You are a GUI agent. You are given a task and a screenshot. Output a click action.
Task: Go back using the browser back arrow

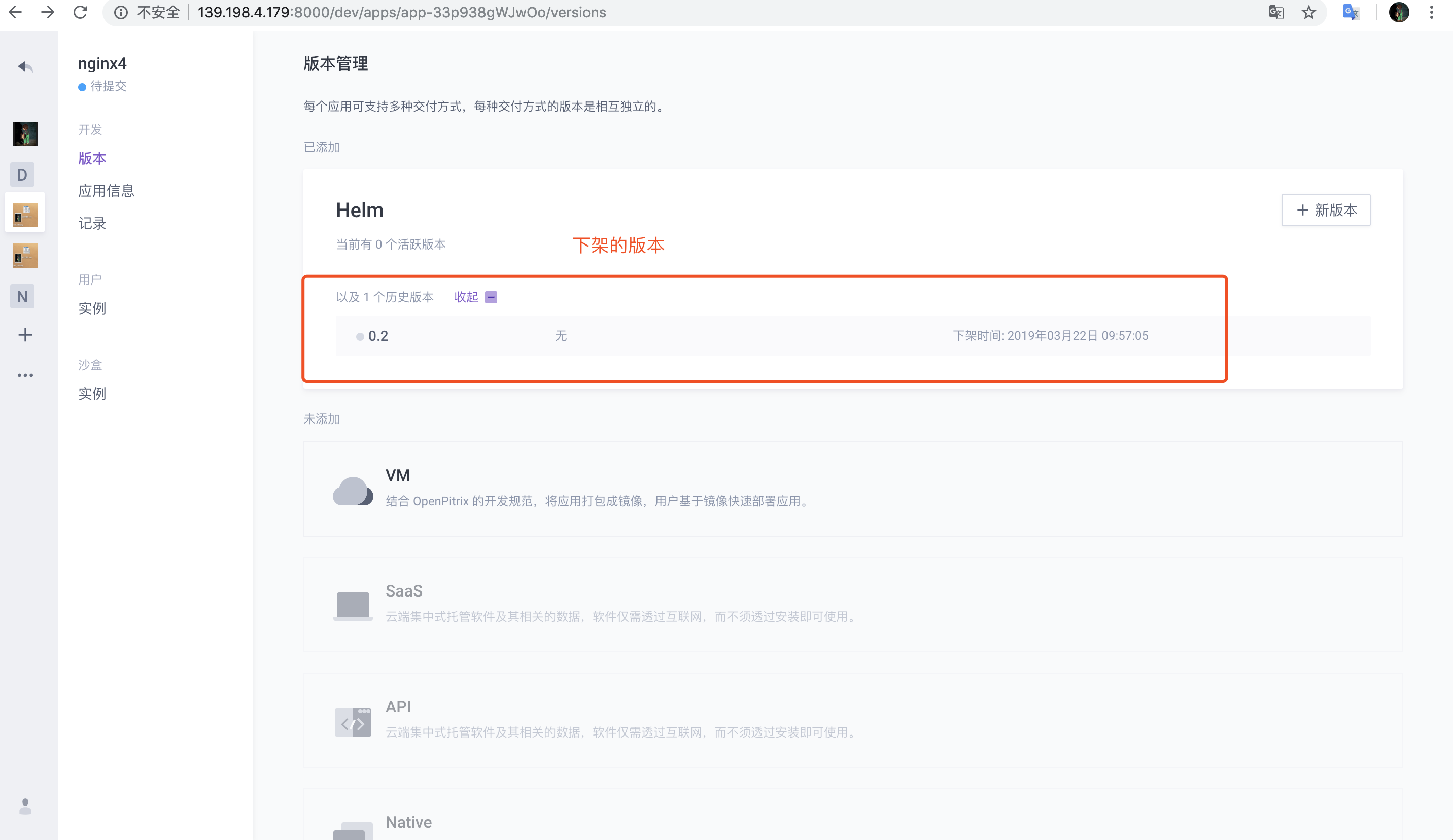click(15, 12)
